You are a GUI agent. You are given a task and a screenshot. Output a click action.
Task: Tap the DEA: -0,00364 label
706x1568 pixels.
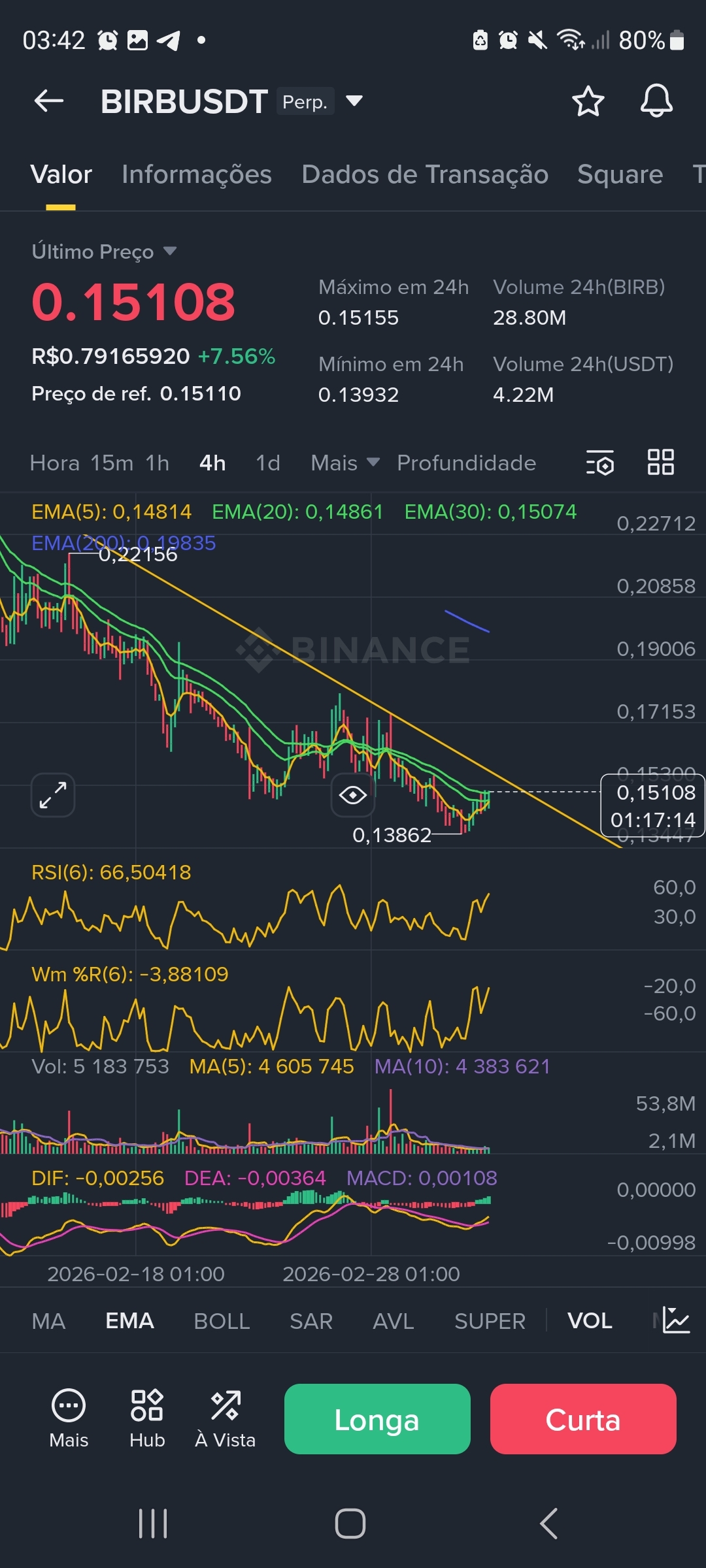click(255, 1178)
